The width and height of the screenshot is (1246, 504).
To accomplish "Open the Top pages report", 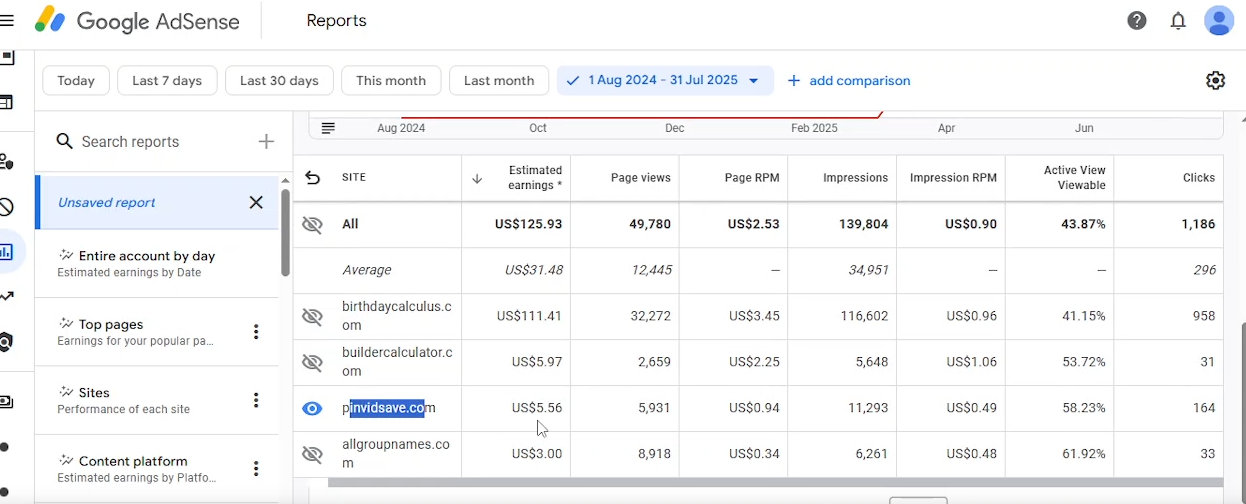I will click(x=157, y=332).
